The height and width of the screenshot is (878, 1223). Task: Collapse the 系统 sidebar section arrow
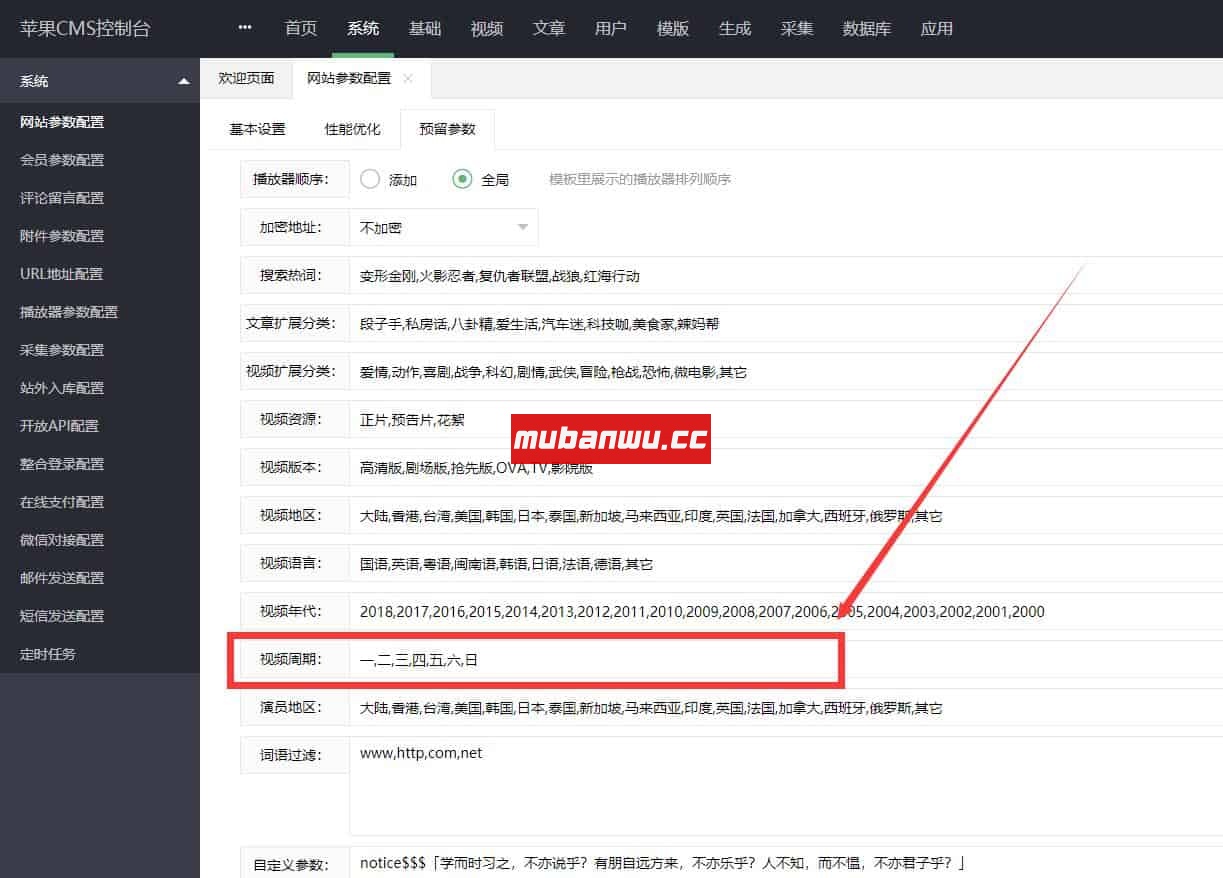[x=183, y=81]
